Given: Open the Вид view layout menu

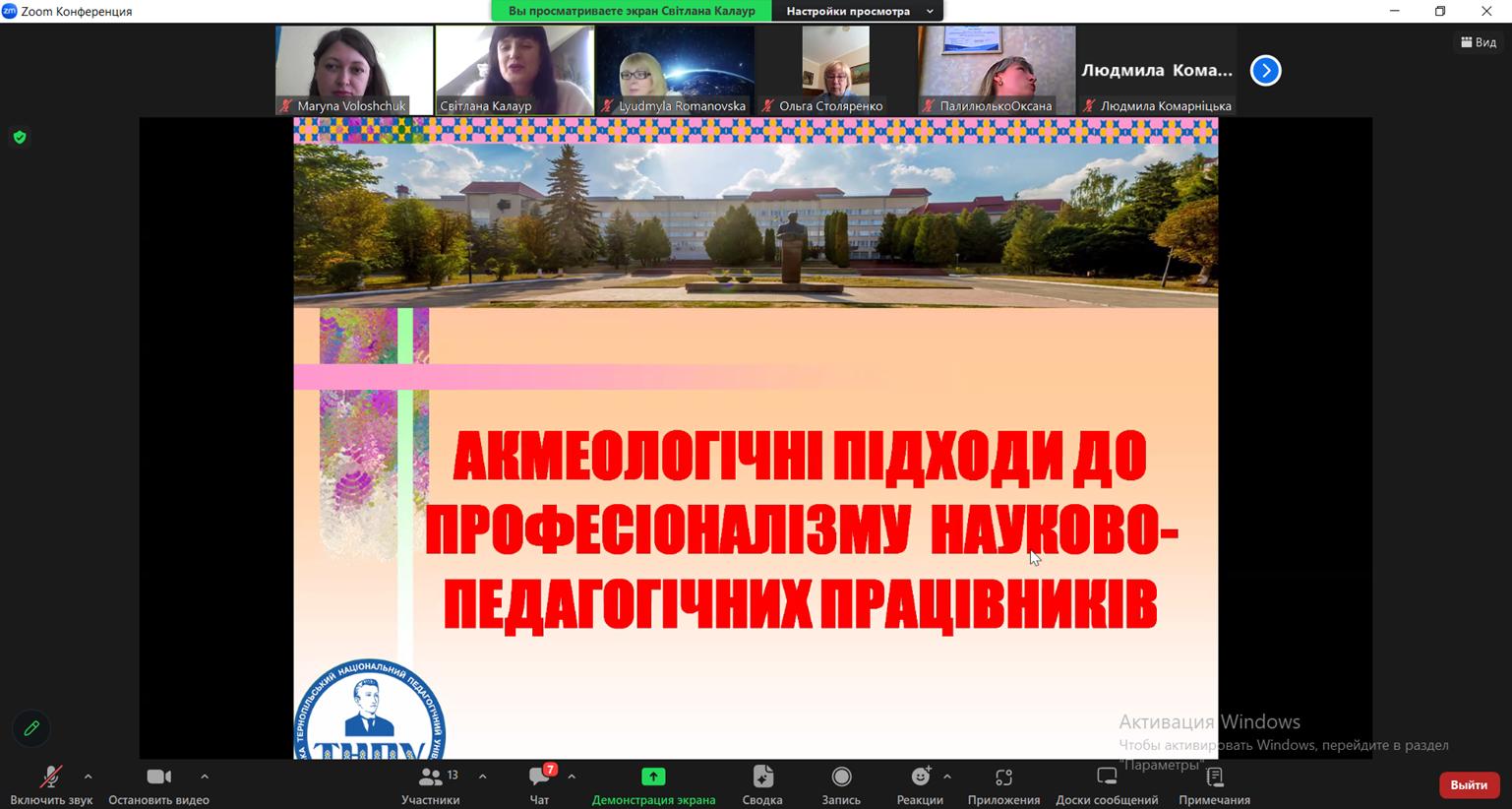Looking at the screenshot, I should coord(1479,42).
